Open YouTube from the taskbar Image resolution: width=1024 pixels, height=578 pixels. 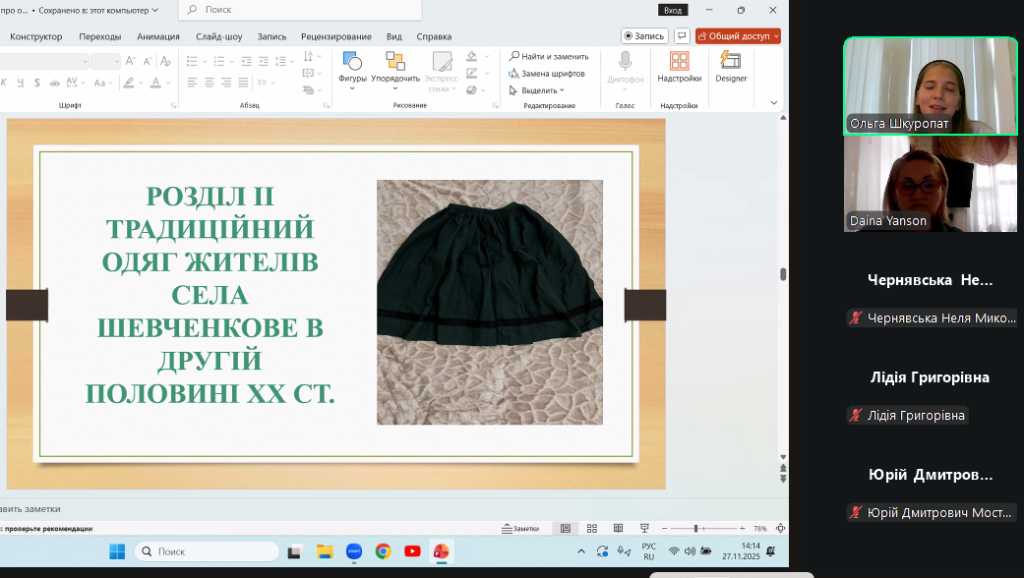412,551
